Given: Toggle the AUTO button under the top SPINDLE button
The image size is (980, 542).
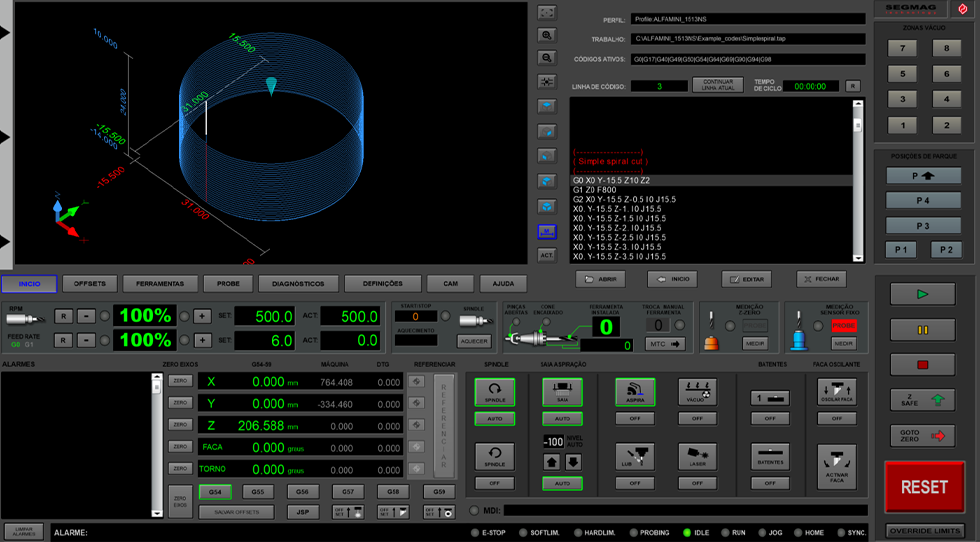Looking at the screenshot, I should (494, 418).
